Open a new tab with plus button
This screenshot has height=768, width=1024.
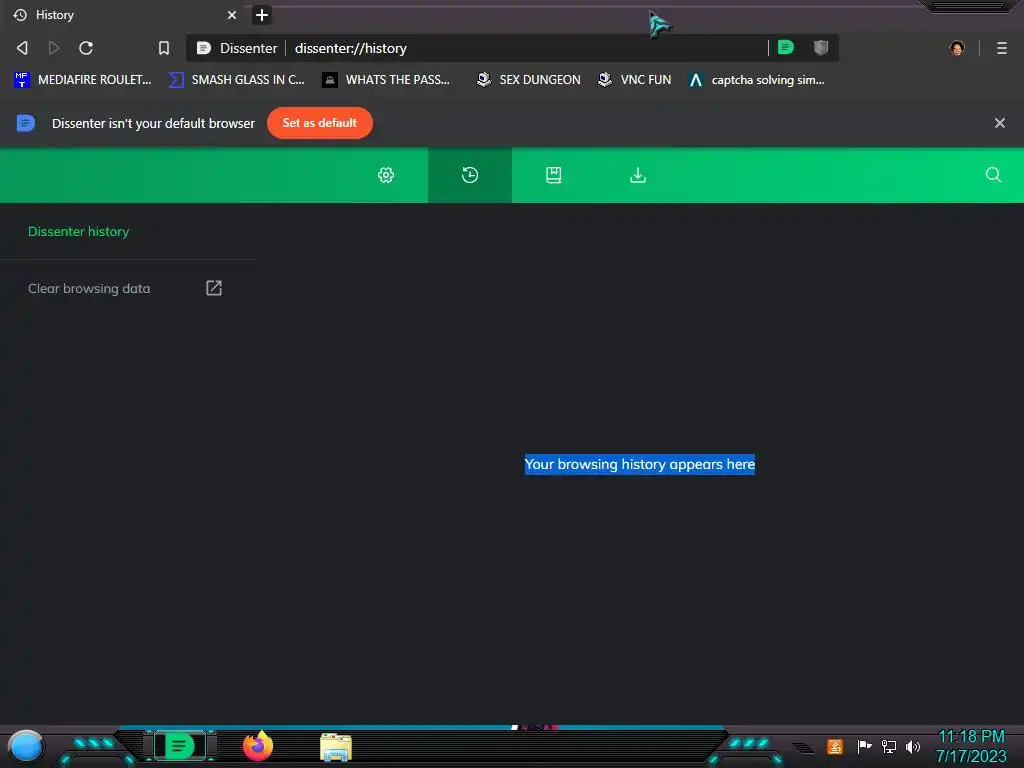click(x=262, y=14)
